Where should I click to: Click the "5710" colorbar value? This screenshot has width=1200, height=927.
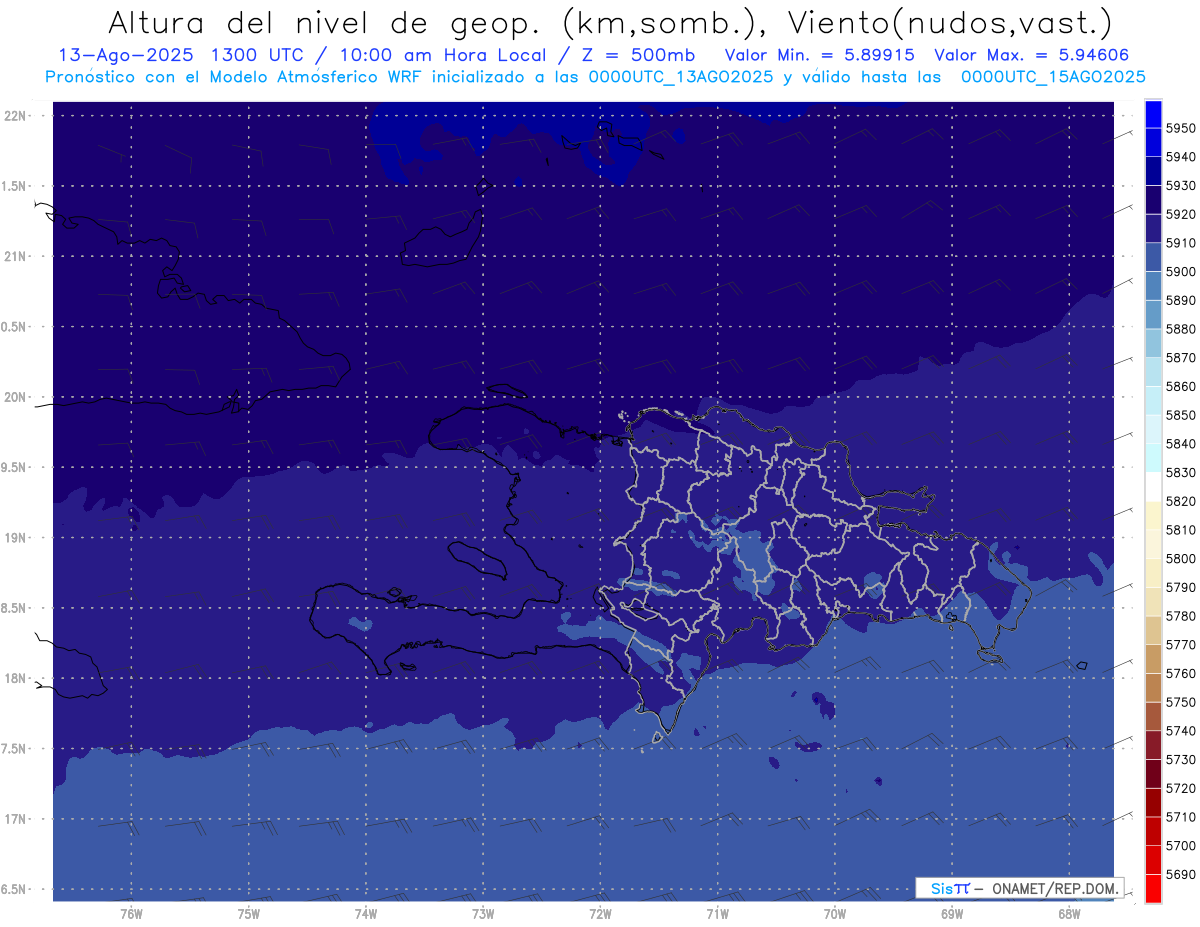(1181, 817)
